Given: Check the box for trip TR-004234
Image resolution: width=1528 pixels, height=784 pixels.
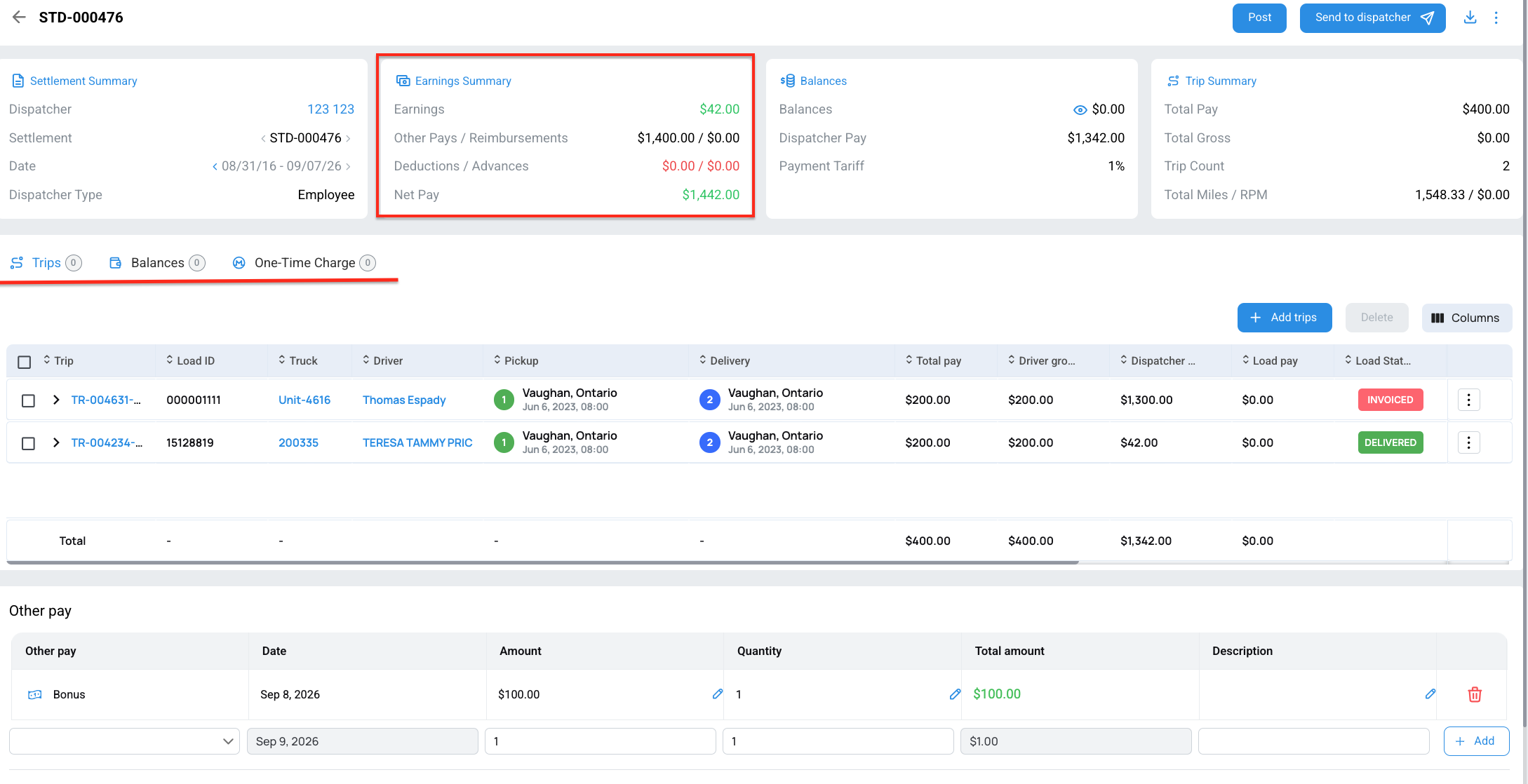Looking at the screenshot, I should click(28, 443).
